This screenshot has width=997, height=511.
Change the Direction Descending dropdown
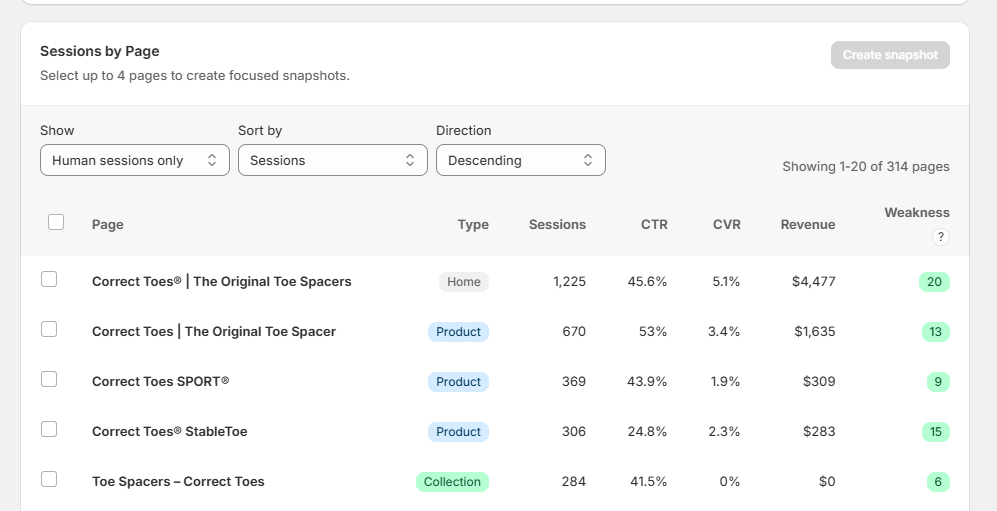(x=521, y=160)
